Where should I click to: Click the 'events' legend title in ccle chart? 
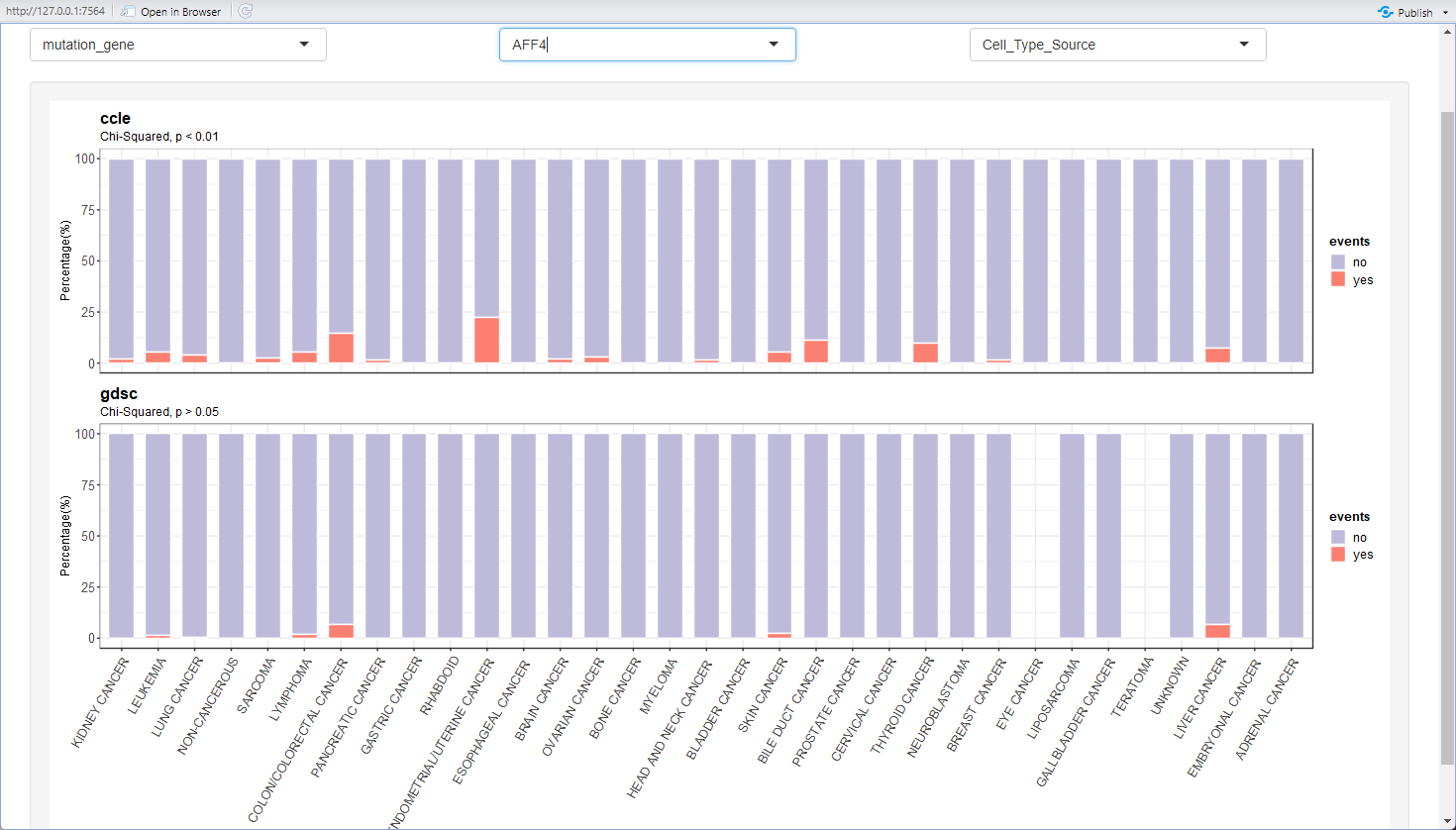pos(1349,242)
